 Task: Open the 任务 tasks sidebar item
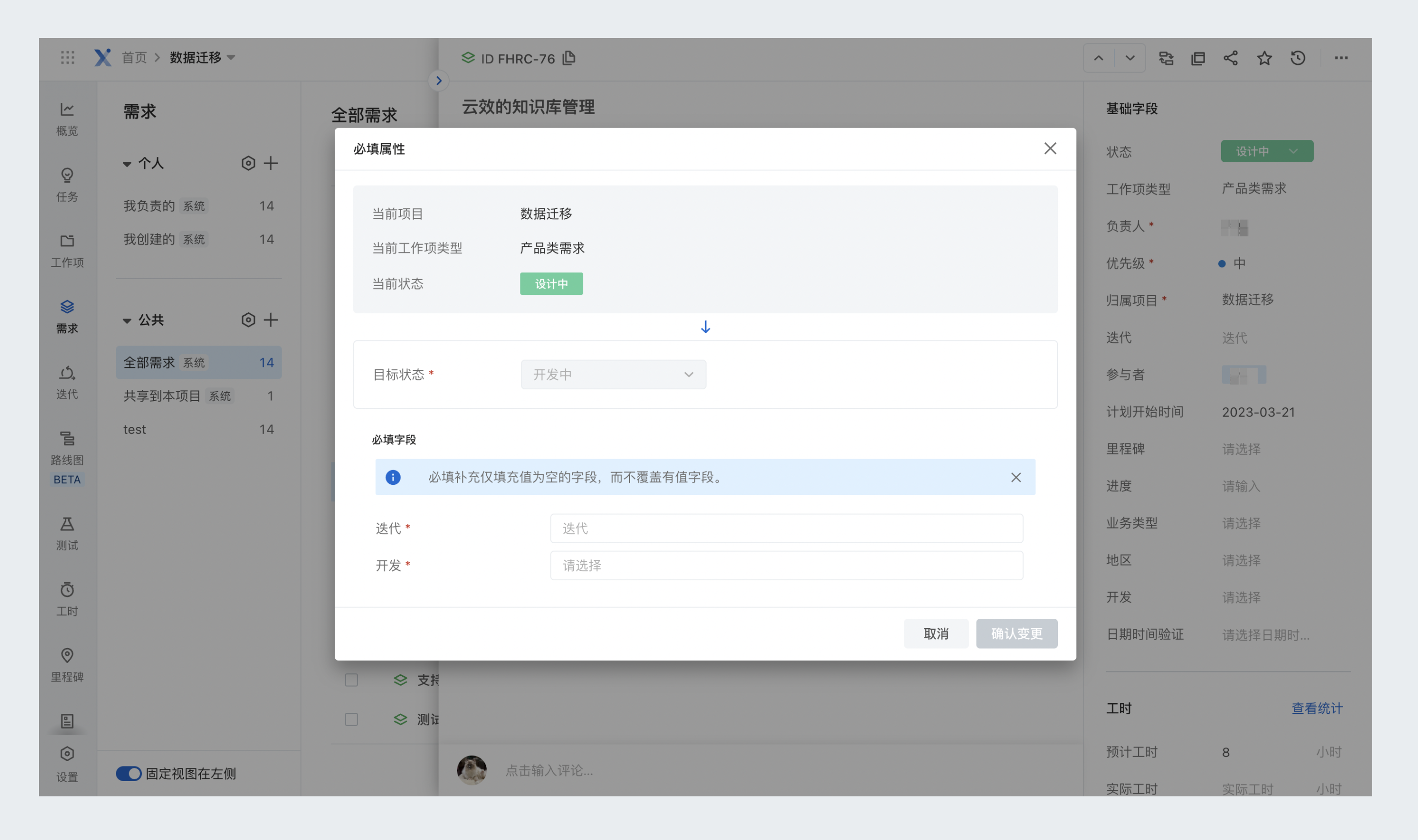click(67, 185)
